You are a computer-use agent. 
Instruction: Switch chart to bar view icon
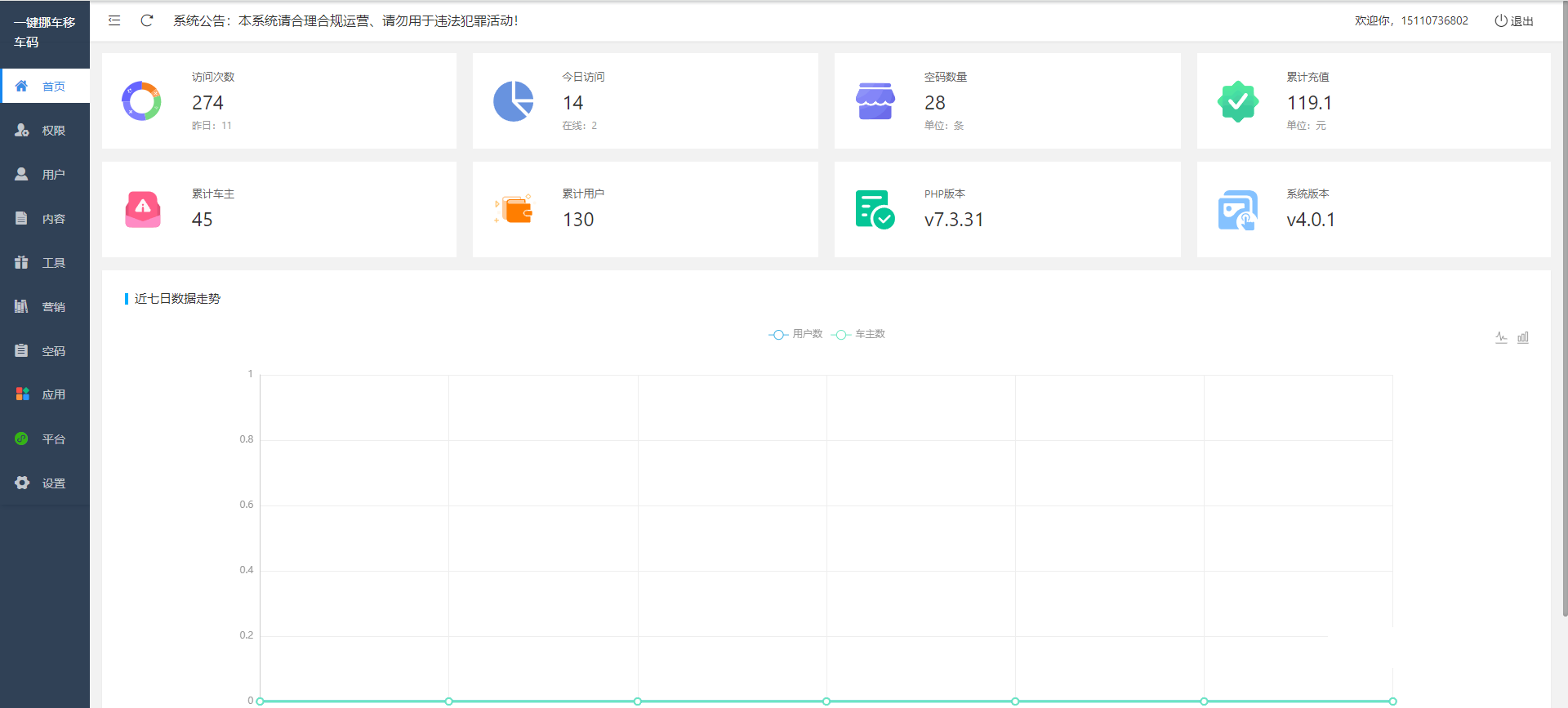(1523, 337)
